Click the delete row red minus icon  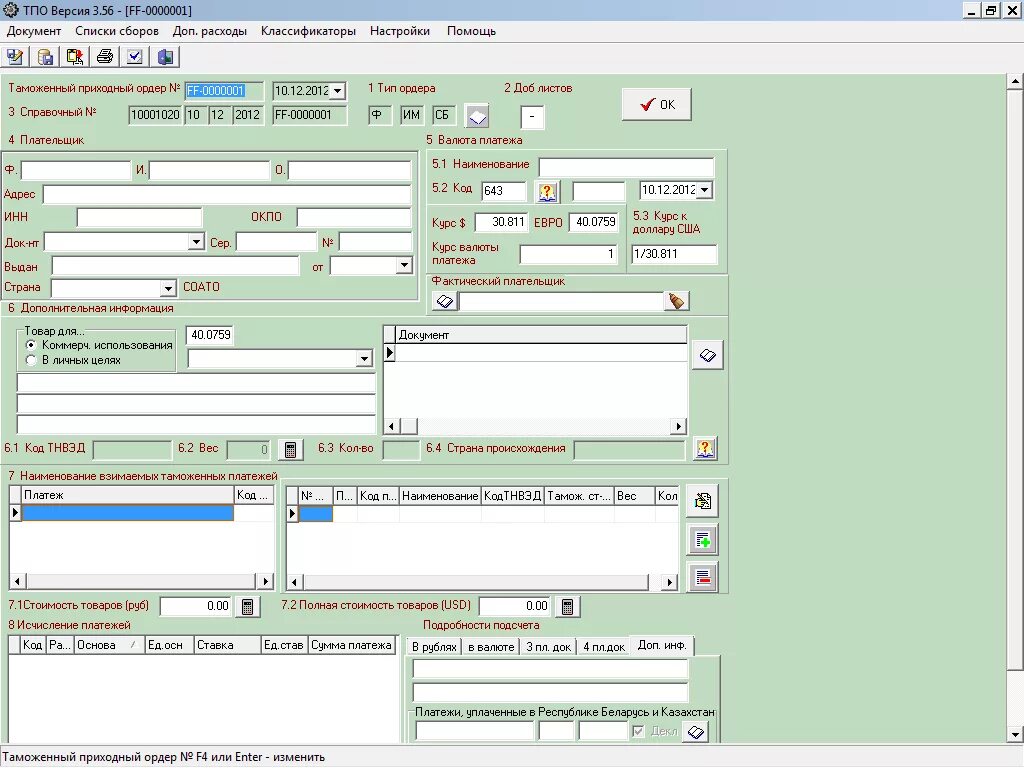click(703, 578)
